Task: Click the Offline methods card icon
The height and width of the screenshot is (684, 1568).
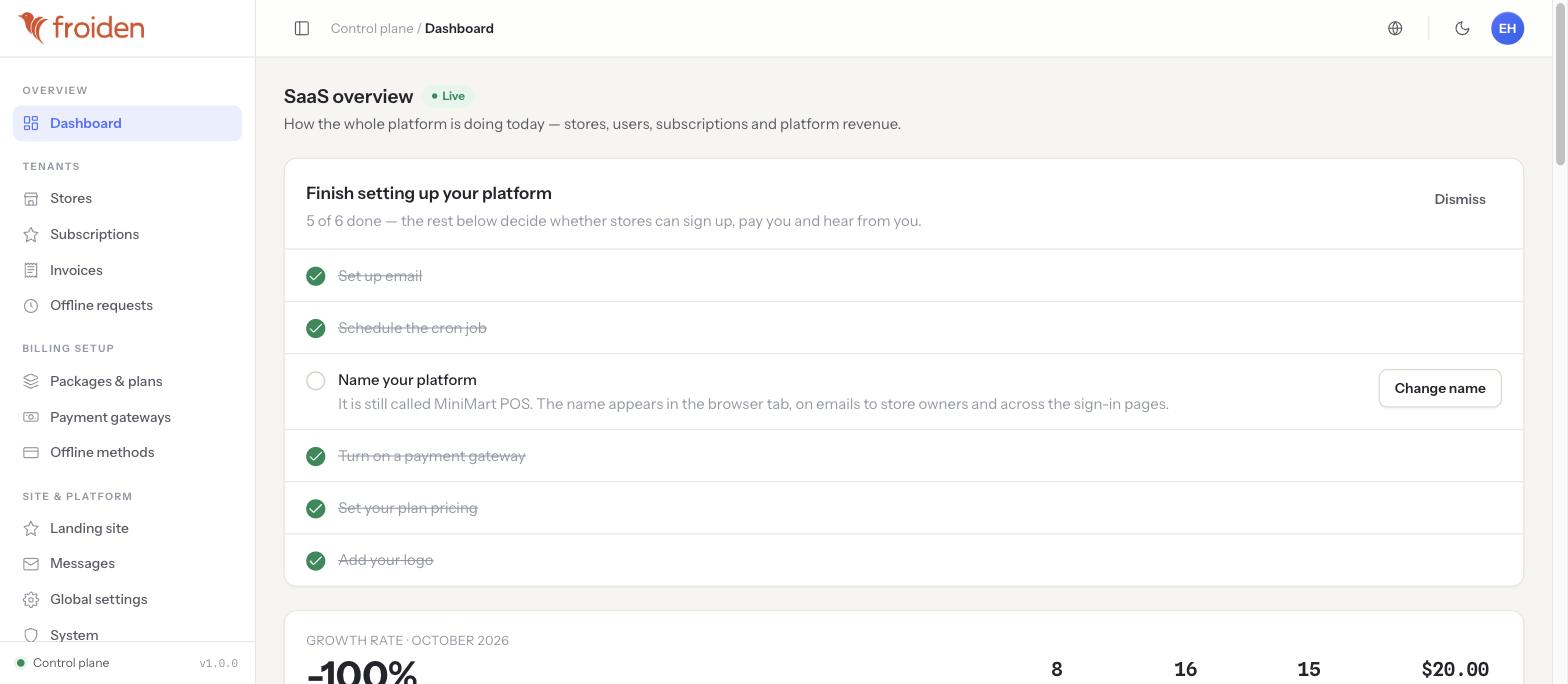Action: pos(31,453)
